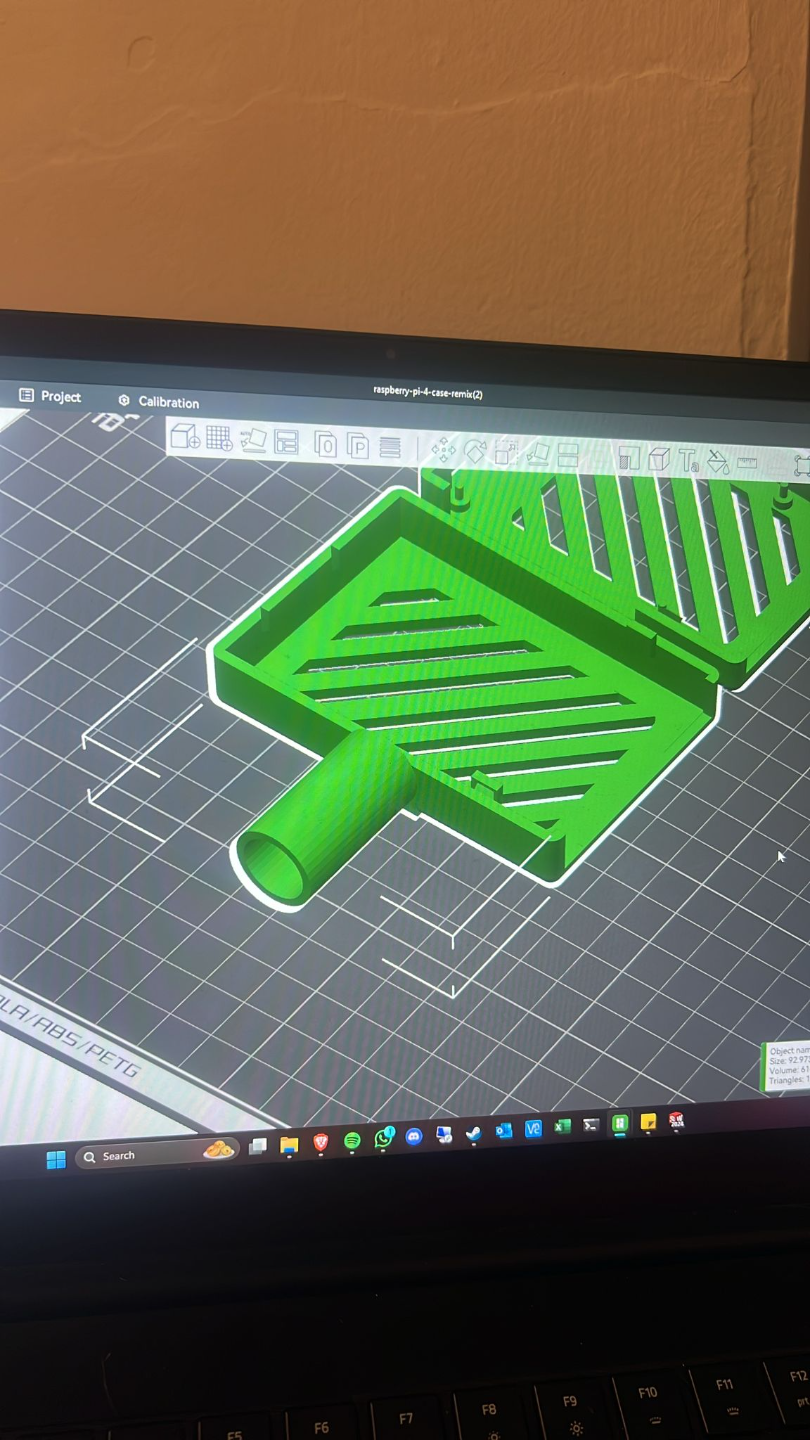Open the Windows Start menu

tap(56, 1159)
